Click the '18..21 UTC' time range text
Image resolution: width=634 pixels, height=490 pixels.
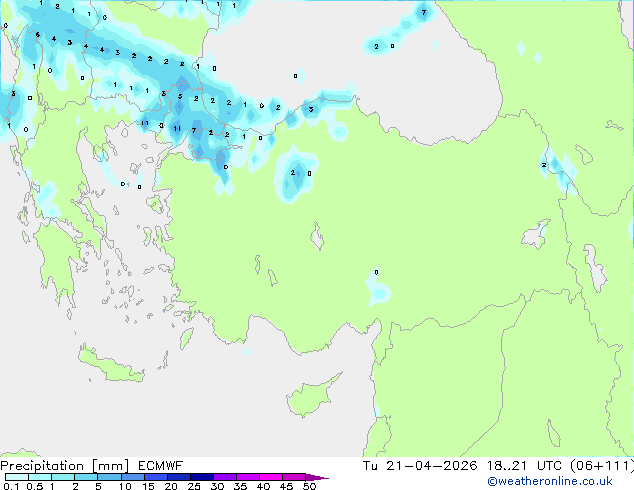pos(524,466)
